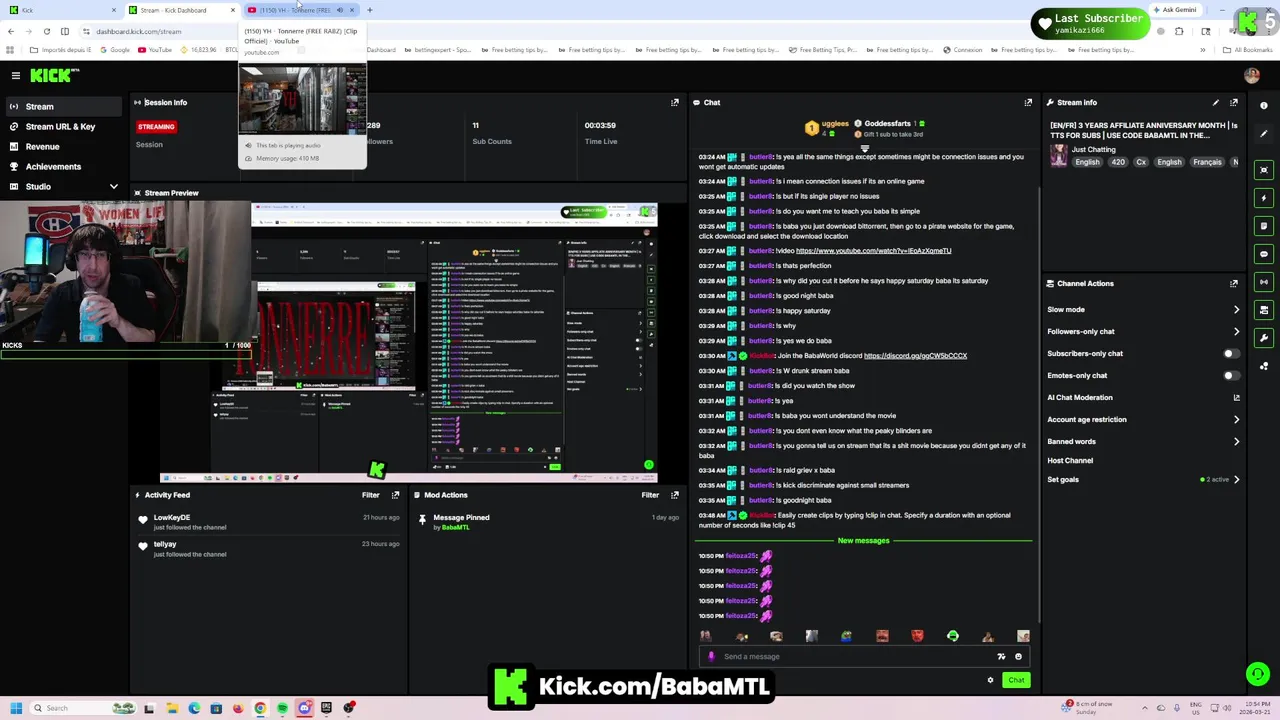
Task: Click the green Chat send button
Action: [x=1016, y=680]
